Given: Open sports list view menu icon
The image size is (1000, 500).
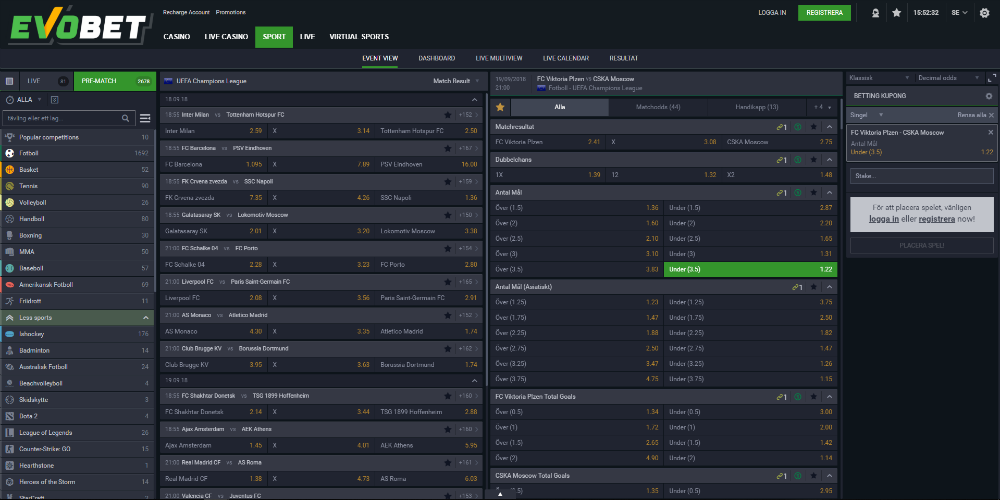Looking at the screenshot, I should [145, 118].
